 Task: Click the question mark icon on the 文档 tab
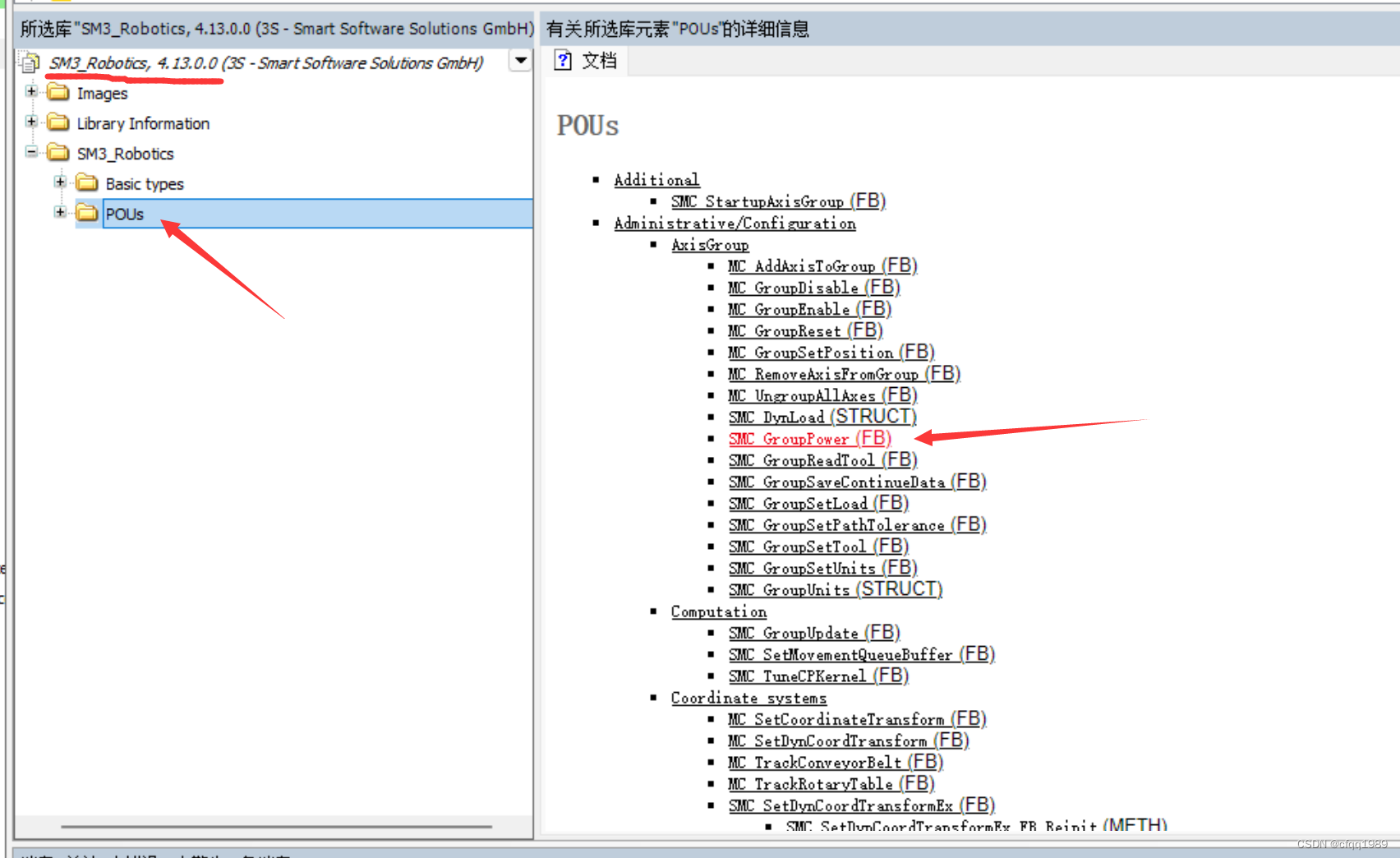pos(562,60)
